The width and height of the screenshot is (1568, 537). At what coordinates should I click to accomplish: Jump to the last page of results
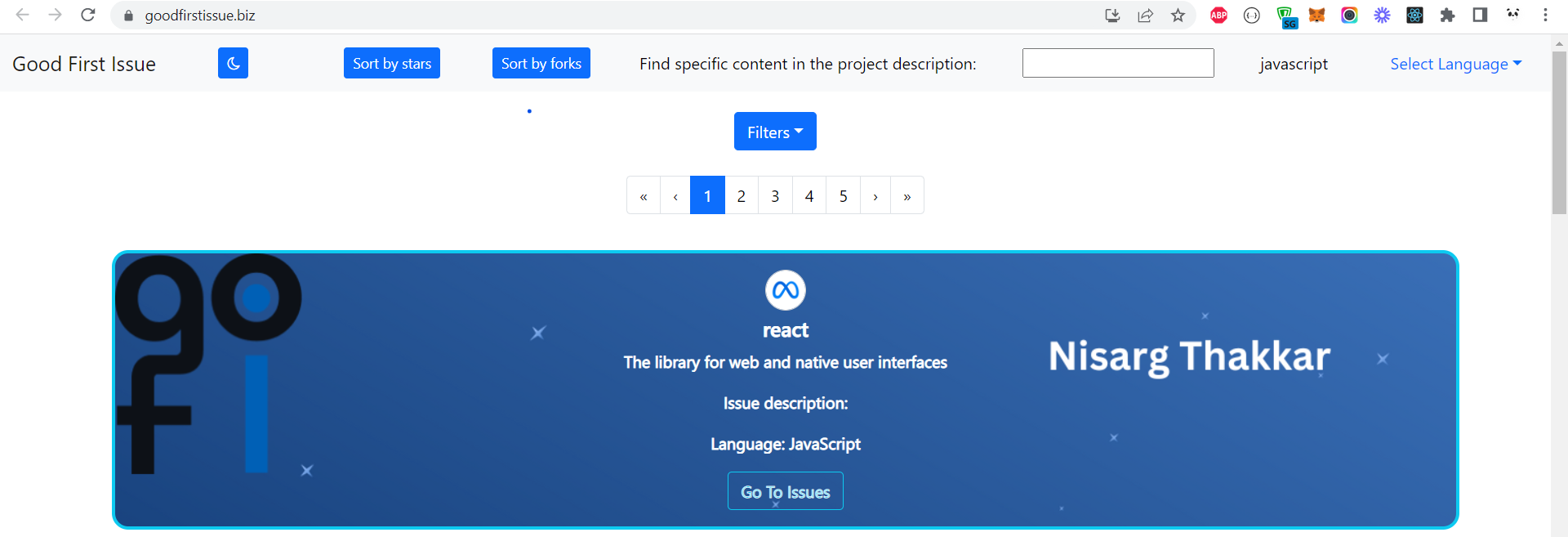pyautogui.click(x=907, y=195)
